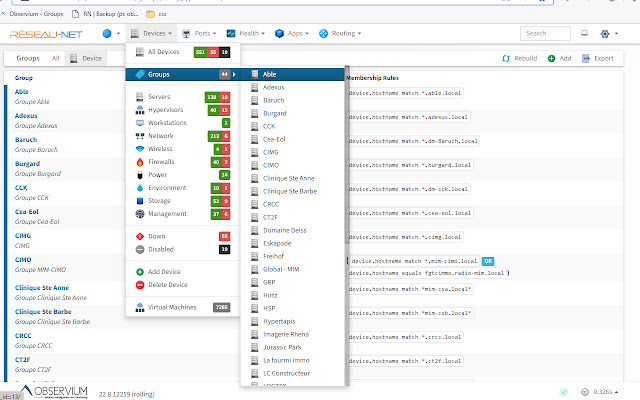Click the globe icon in the navbar
Screen dimensions: 640x400
pos(107,33)
